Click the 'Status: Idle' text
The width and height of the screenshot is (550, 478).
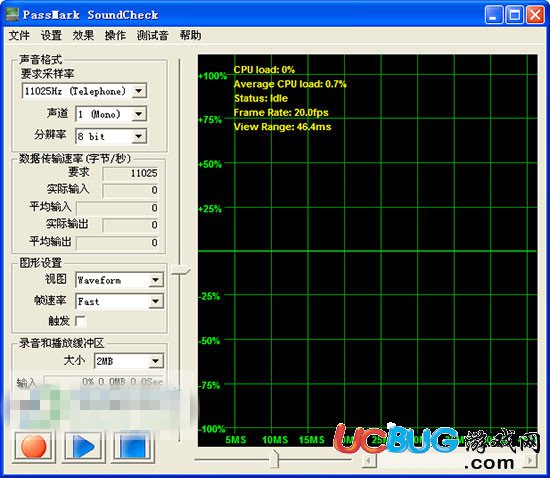[x=261, y=98]
